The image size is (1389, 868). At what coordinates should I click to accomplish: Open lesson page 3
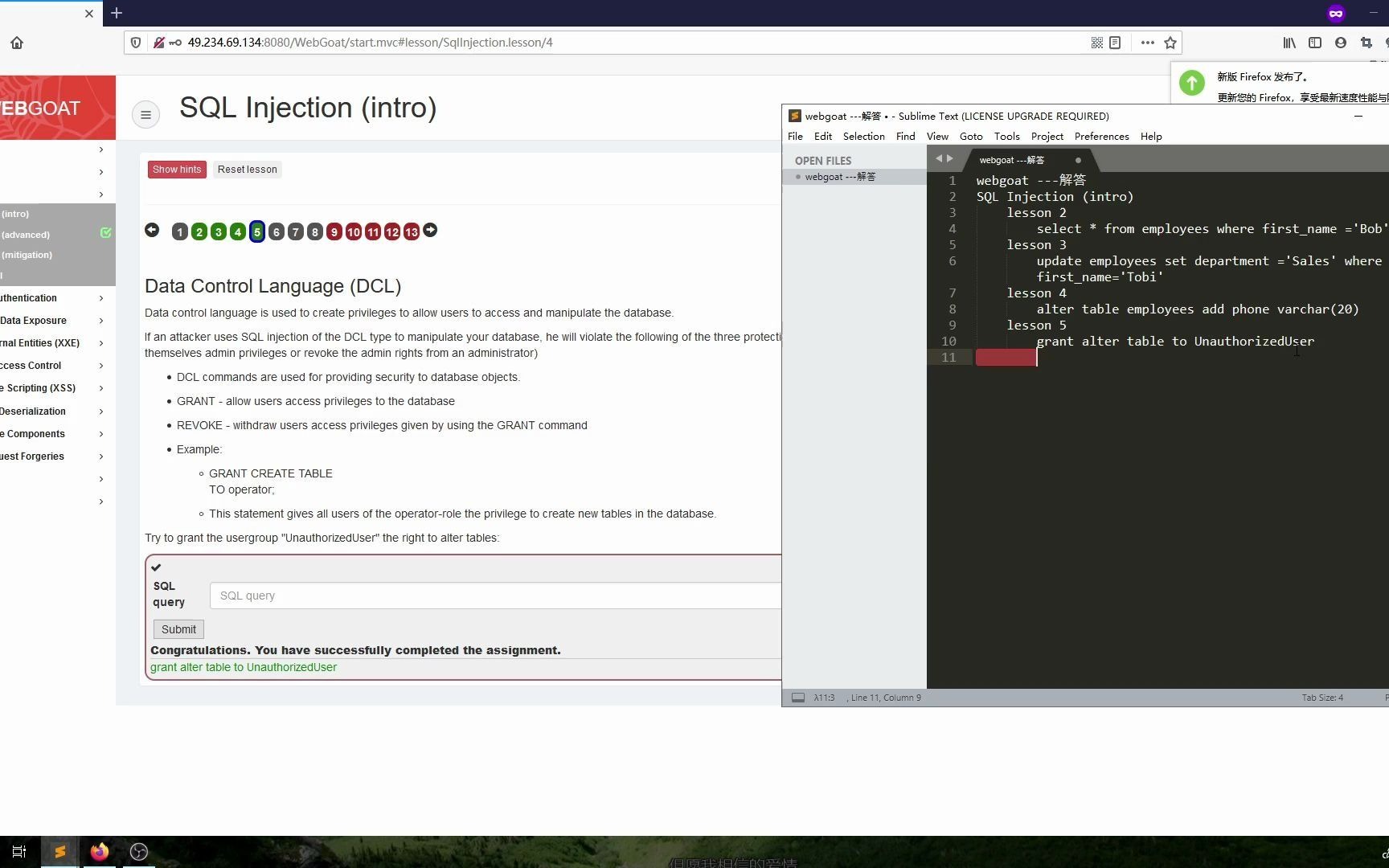coord(219,232)
